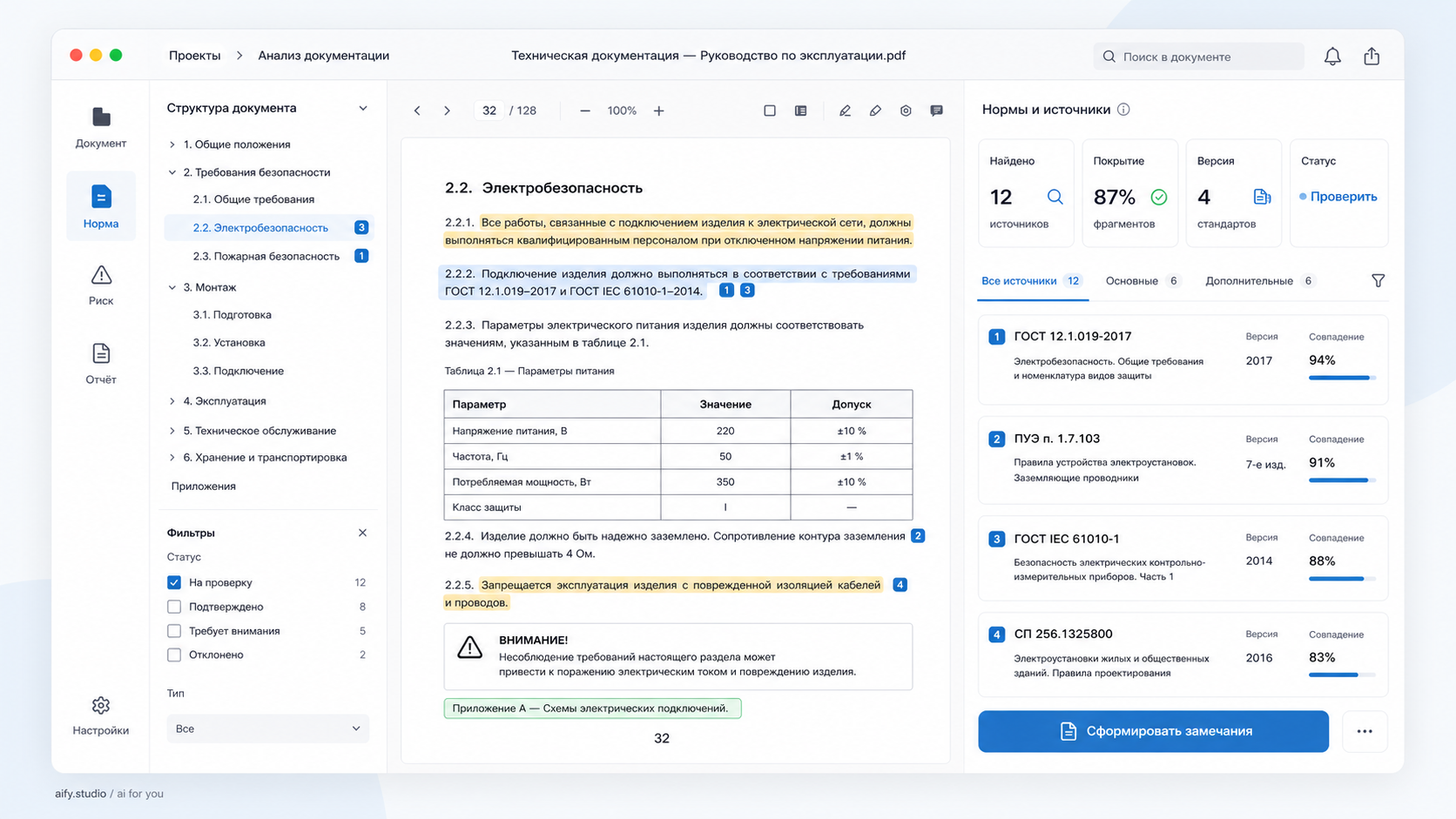1456x819 pixels.
Task: Enable the Подтверждено checkbox
Action: point(174,607)
